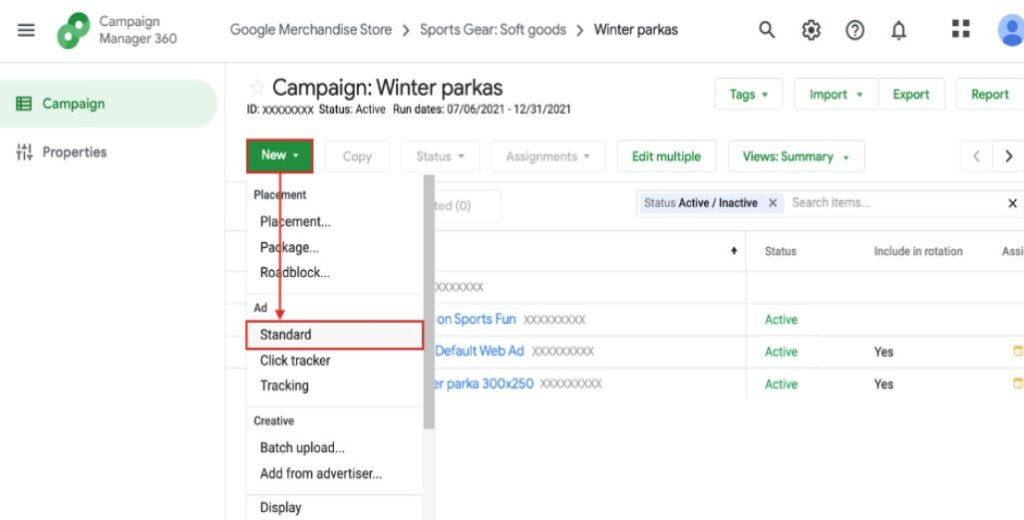
Task: Open the Assignments dropdown
Action: [x=548, y=156]
